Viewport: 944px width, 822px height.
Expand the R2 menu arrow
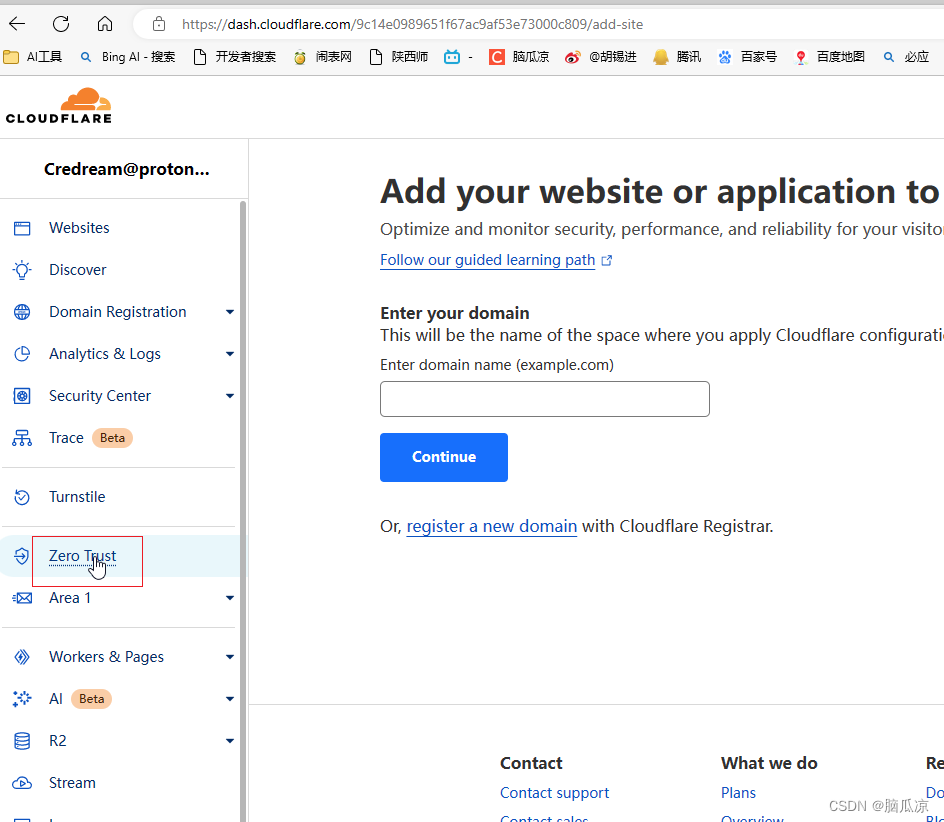point(230,741)
